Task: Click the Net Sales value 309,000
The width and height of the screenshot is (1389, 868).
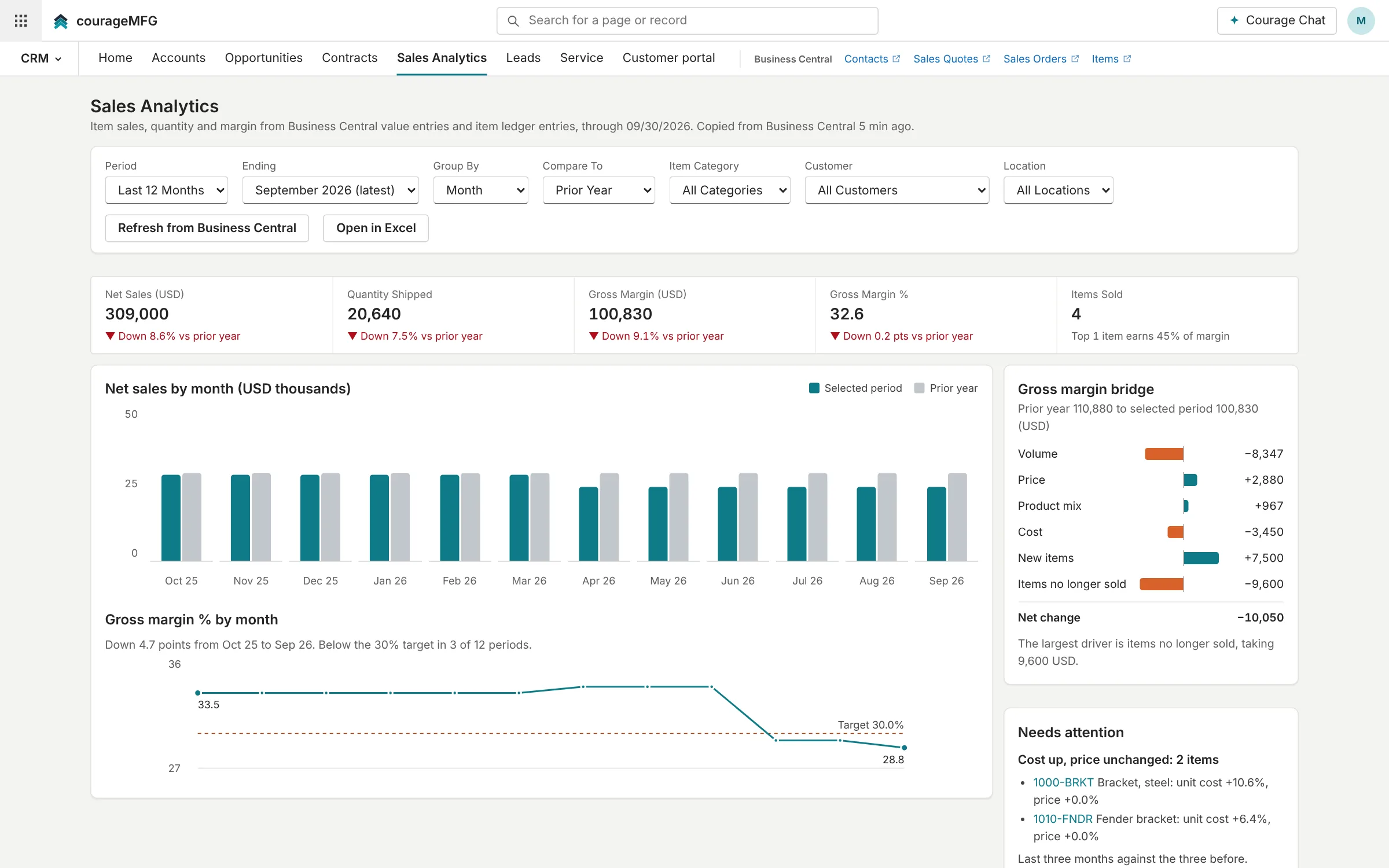Action: point(137,314)
